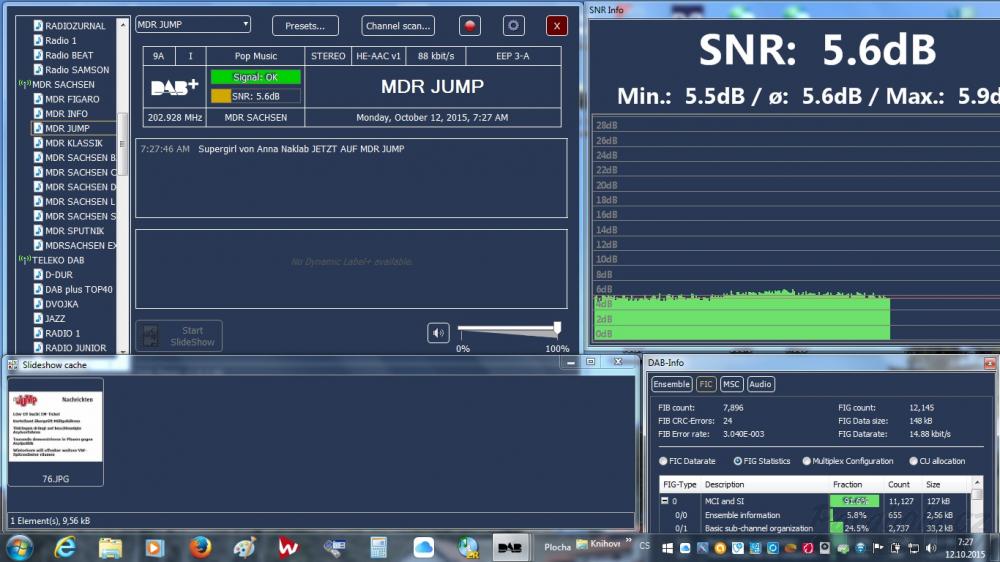
Task: Select FIC Datarate radio option
Action: coord(663,461)
